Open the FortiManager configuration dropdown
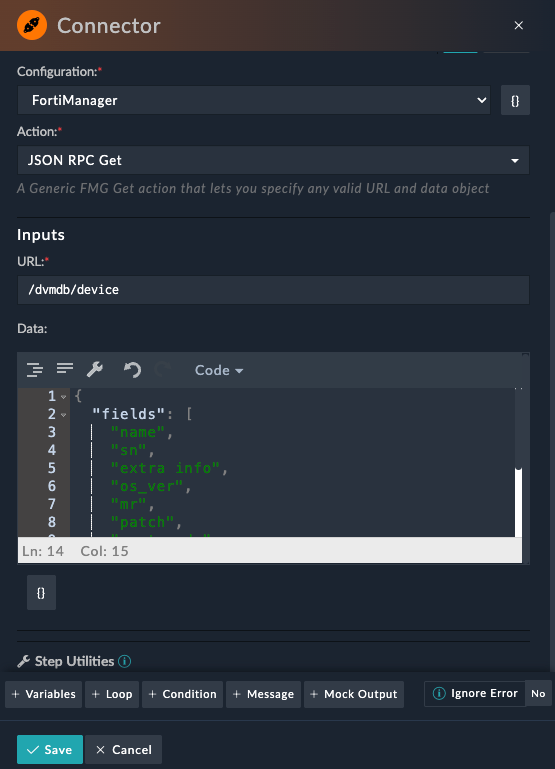The width and height of the screenshot is (555, 769). click(x=254, y=101)
